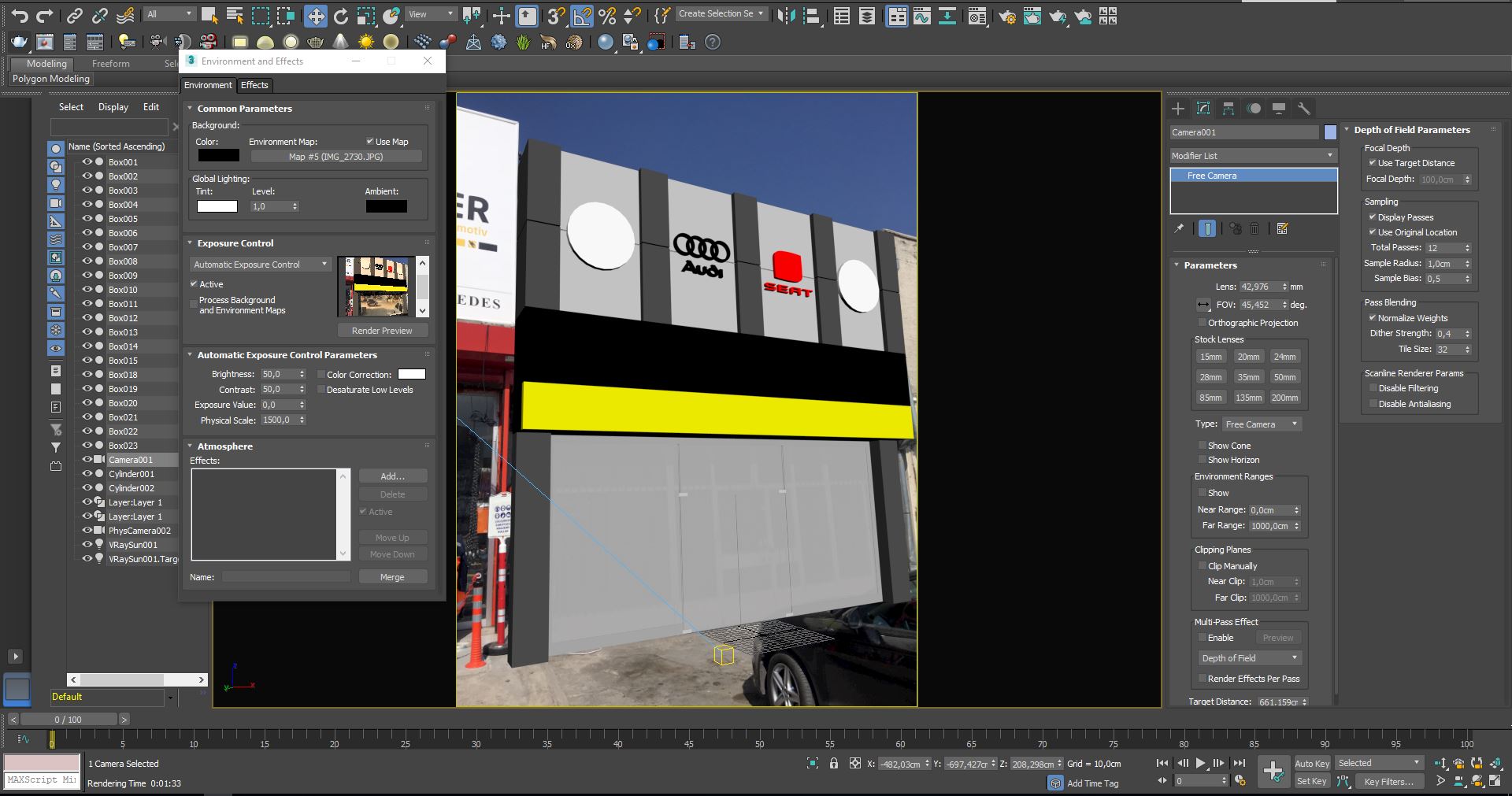The width and height of the screenshot is (1512, 796).
Task: Pin the modifier stack
Action: coord(1180,228)
